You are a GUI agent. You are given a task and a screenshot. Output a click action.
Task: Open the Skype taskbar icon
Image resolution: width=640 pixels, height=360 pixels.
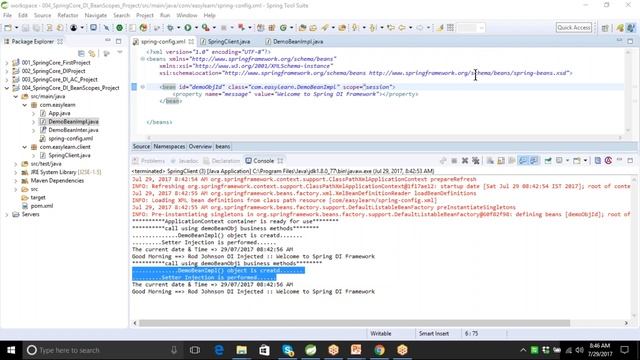coord(288,350)
